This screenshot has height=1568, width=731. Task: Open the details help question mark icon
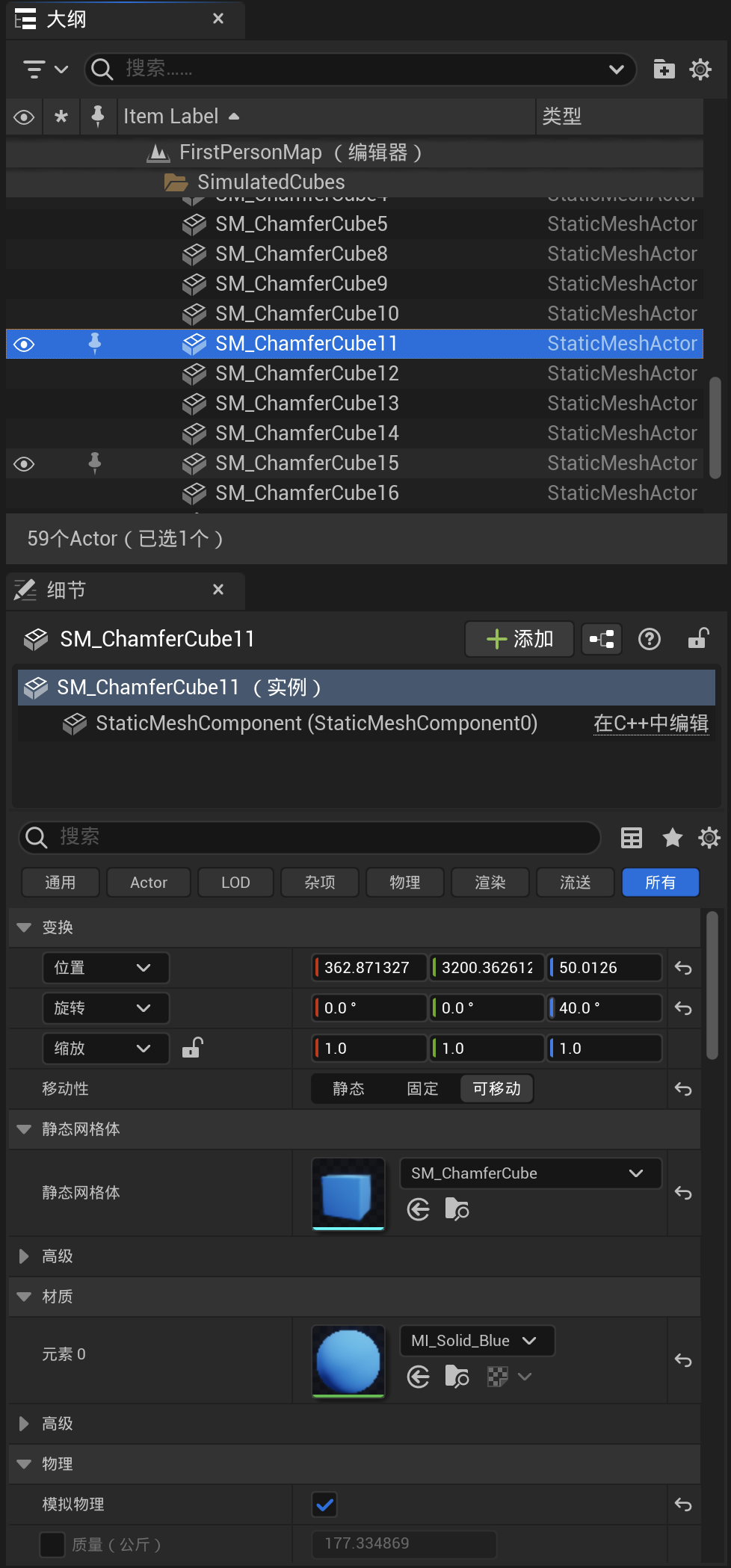[x=649, y=639]
